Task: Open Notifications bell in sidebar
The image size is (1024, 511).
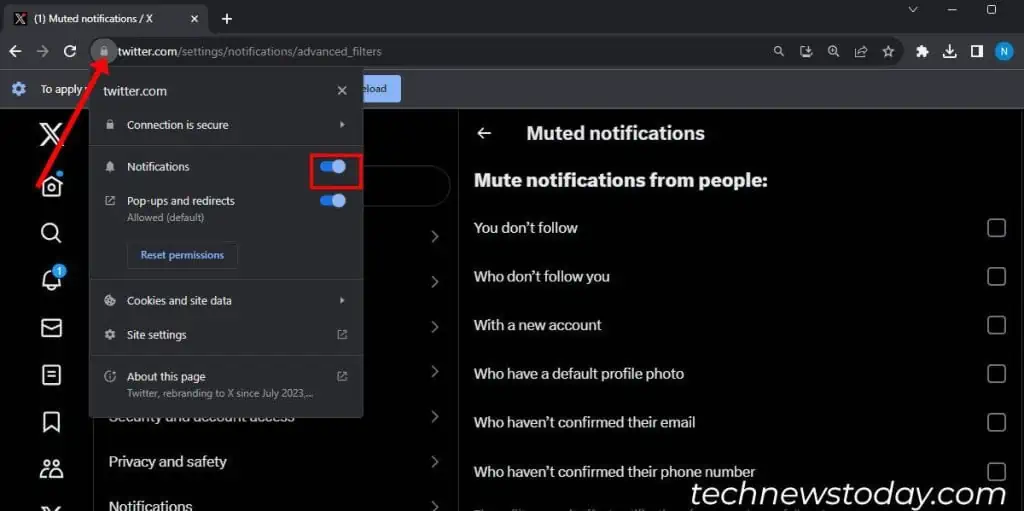Action: tap(52, 280)
